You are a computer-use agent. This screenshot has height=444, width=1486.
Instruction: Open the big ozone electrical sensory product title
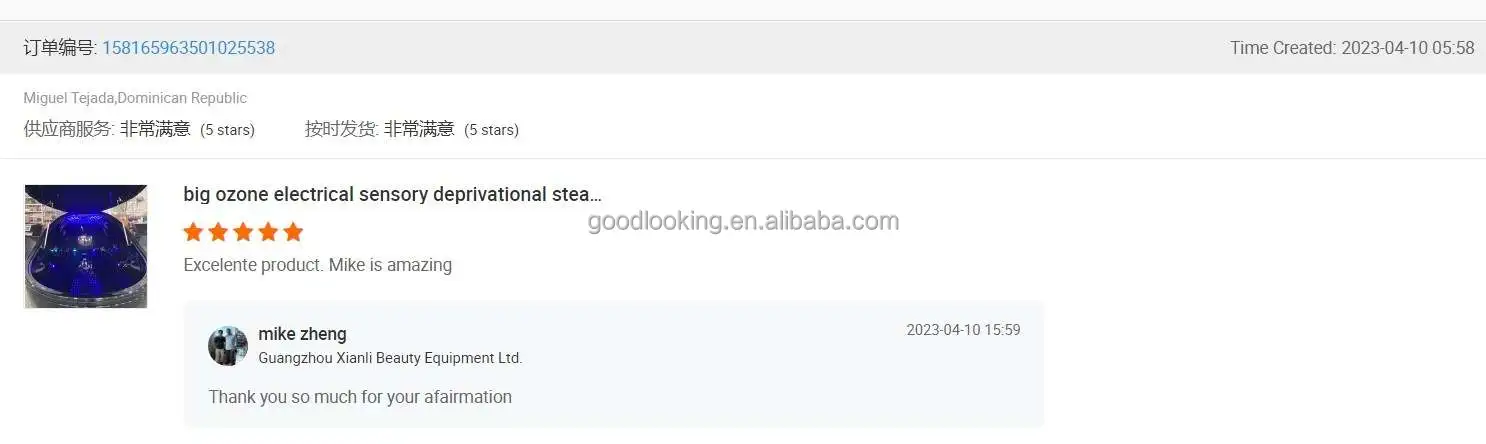(393, 194)
